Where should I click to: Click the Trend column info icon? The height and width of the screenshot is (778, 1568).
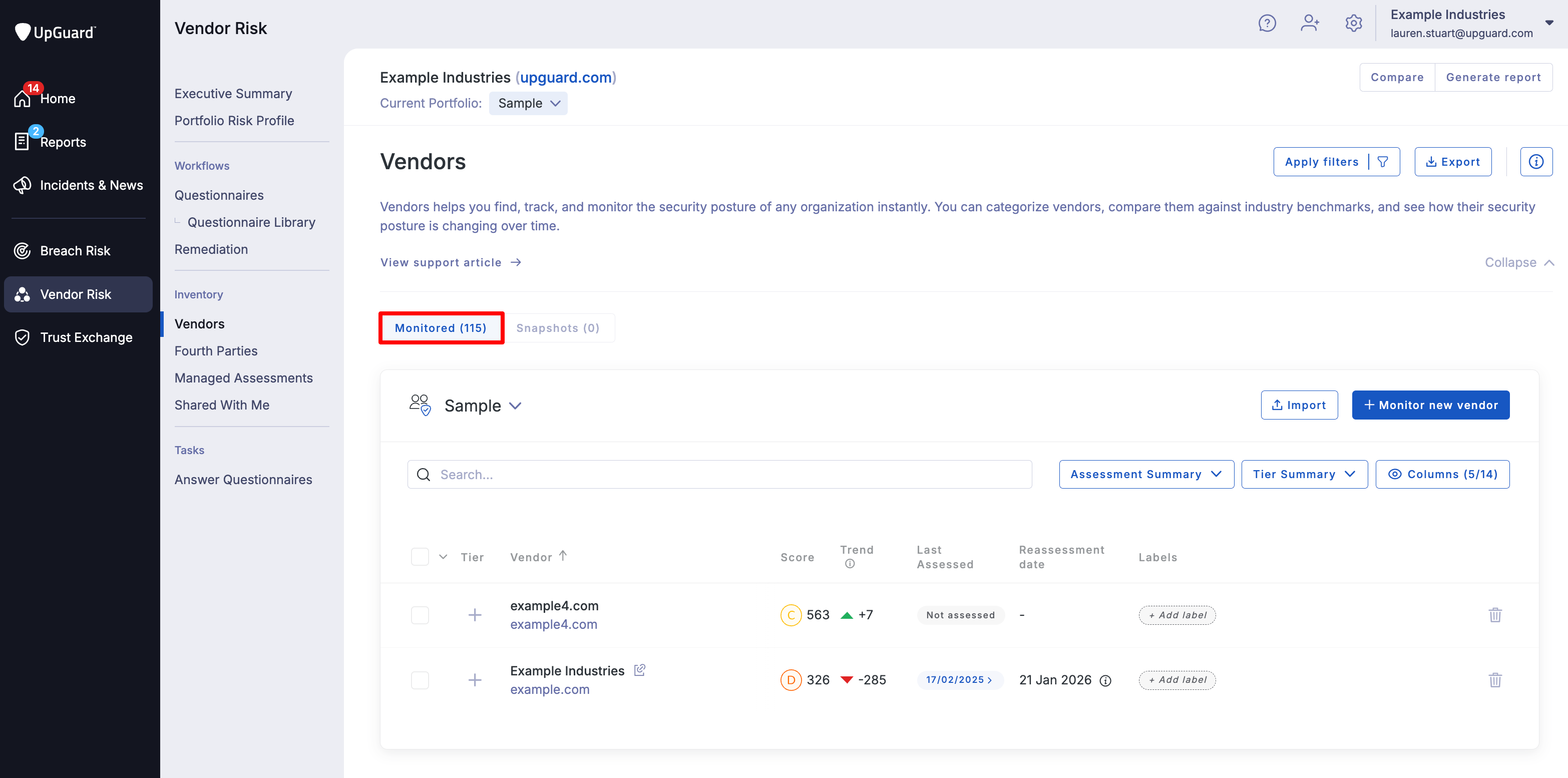850,564
